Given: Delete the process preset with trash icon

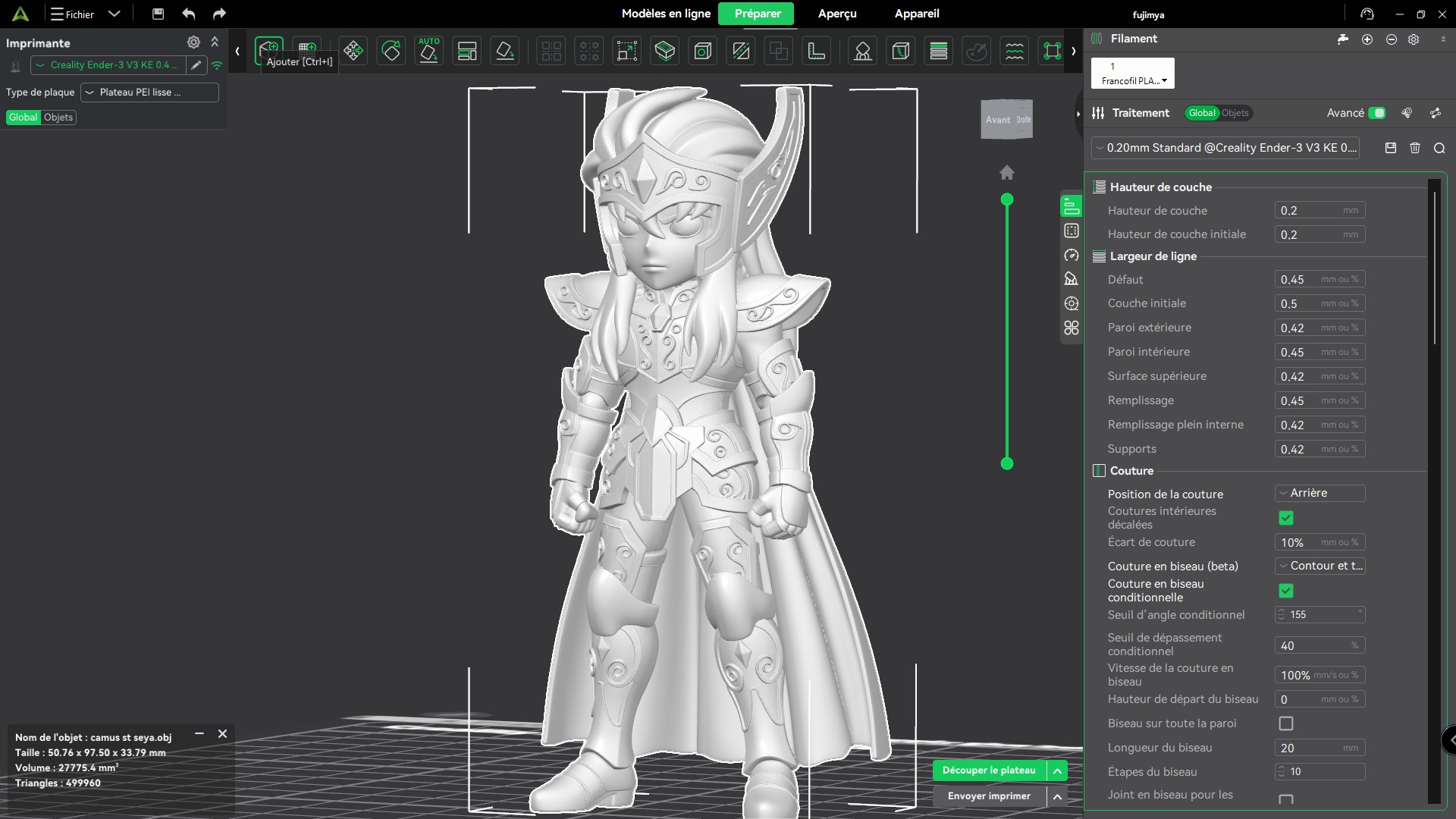Looking at the screenshot, I should [x=1415, y=148].
